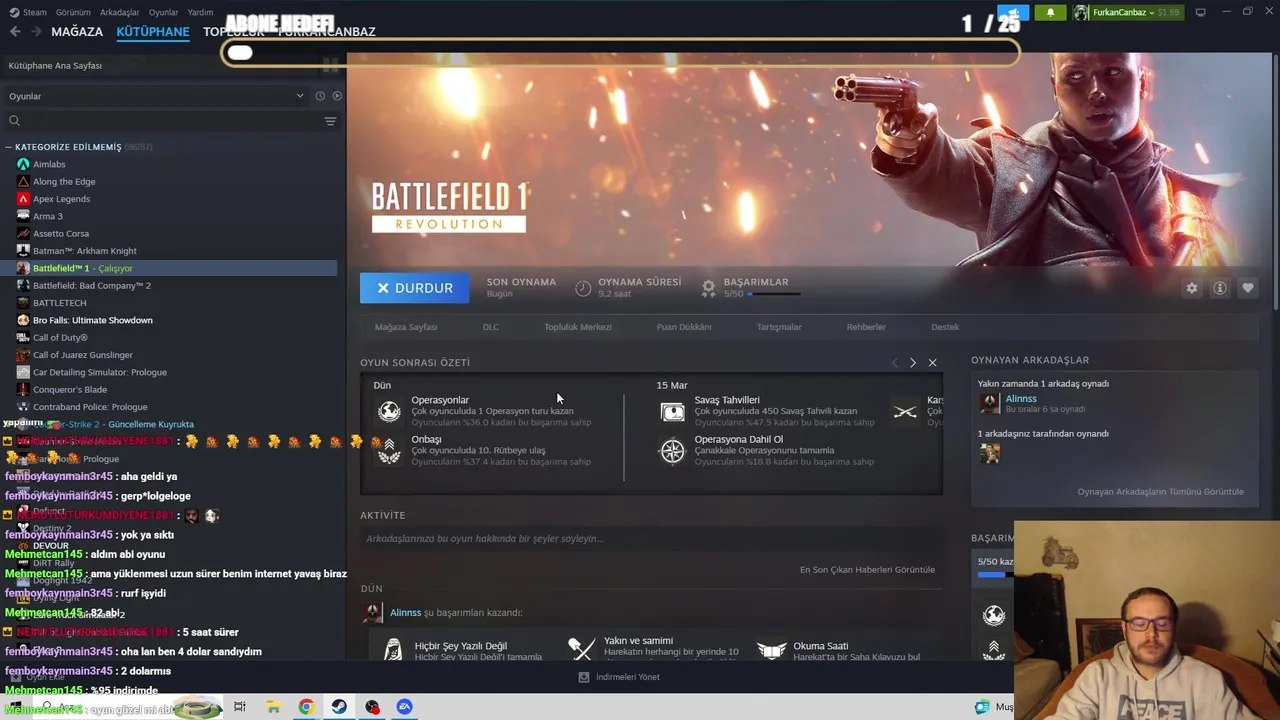Open the Oyunlar menu in menu bar
Screen dimensions: 1280x720
162,12
